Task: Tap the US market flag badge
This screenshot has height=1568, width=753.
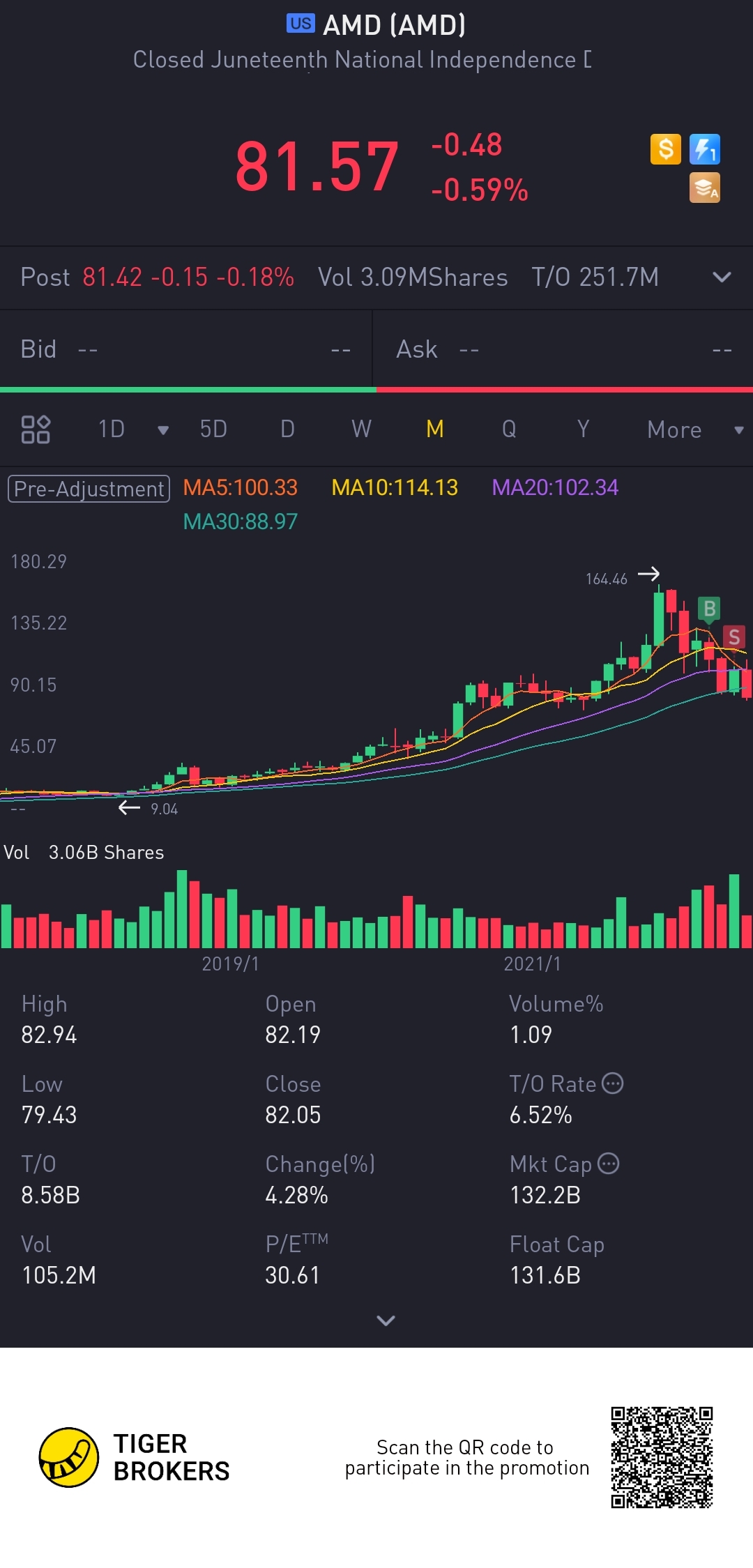Action: point(301,24)
